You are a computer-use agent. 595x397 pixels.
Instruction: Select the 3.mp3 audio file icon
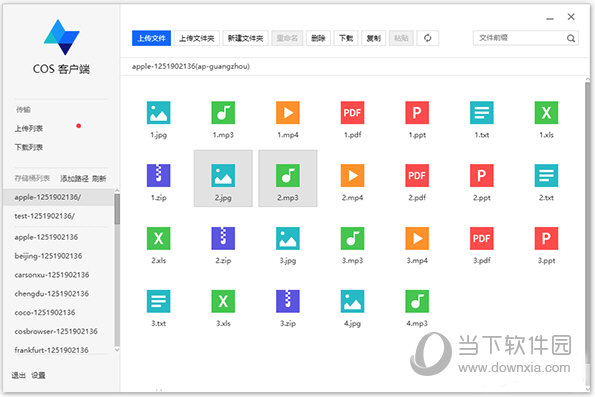click(x=352, y=238)
